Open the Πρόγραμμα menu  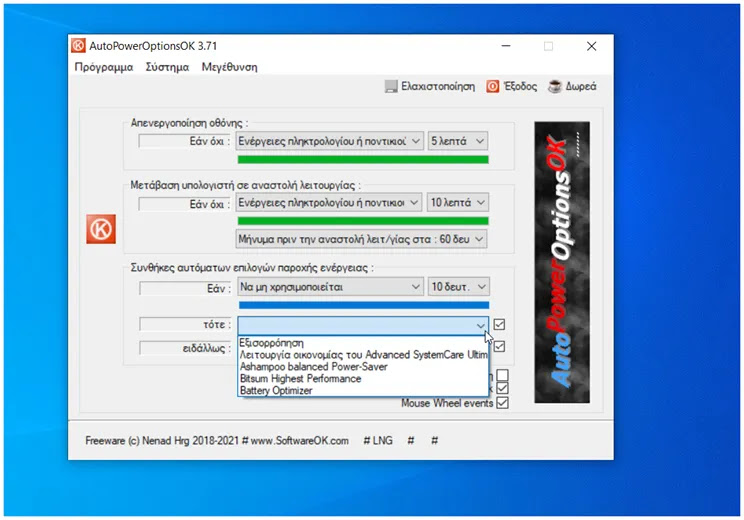coord(104,67)
